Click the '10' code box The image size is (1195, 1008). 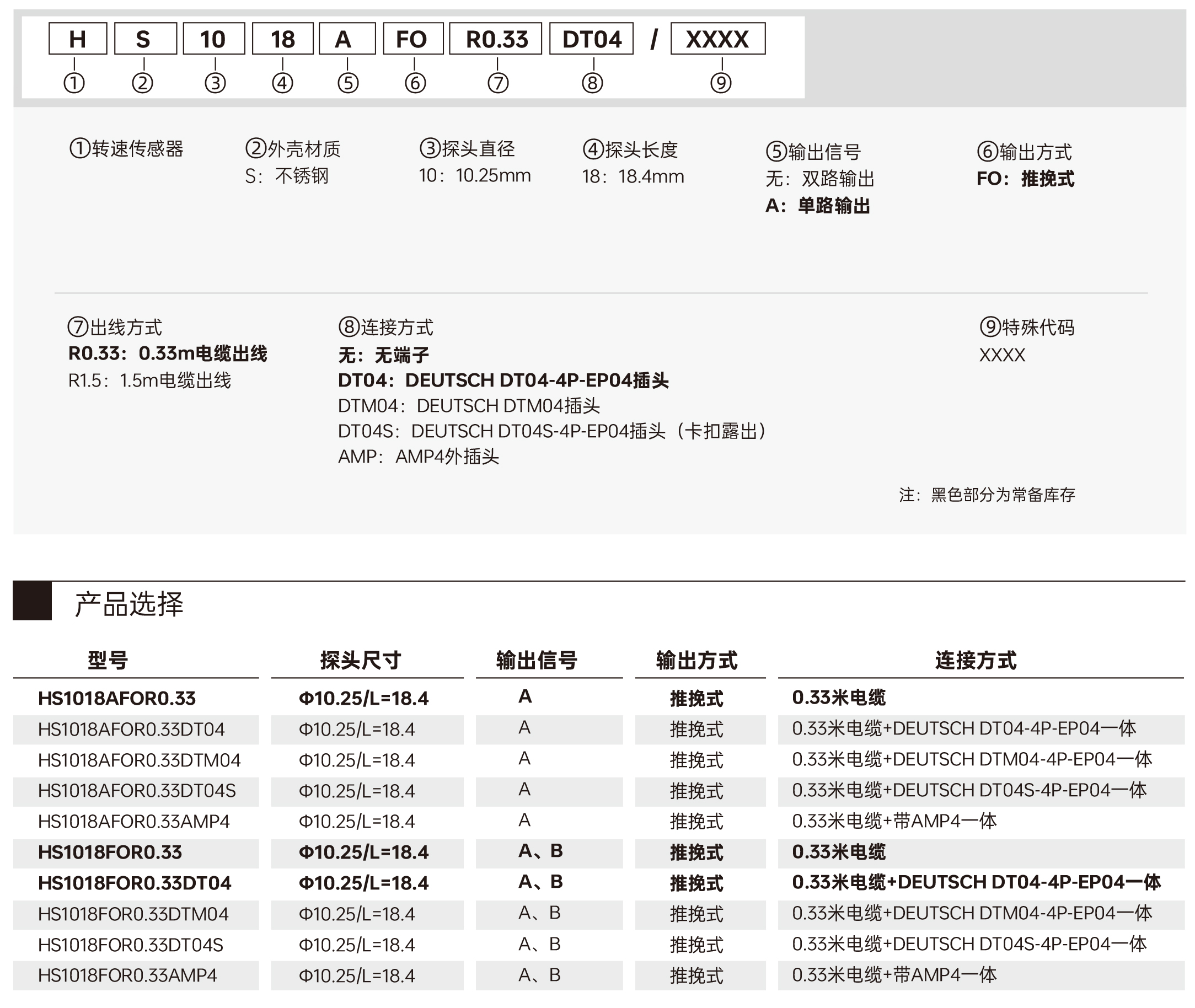coord(214,38)
